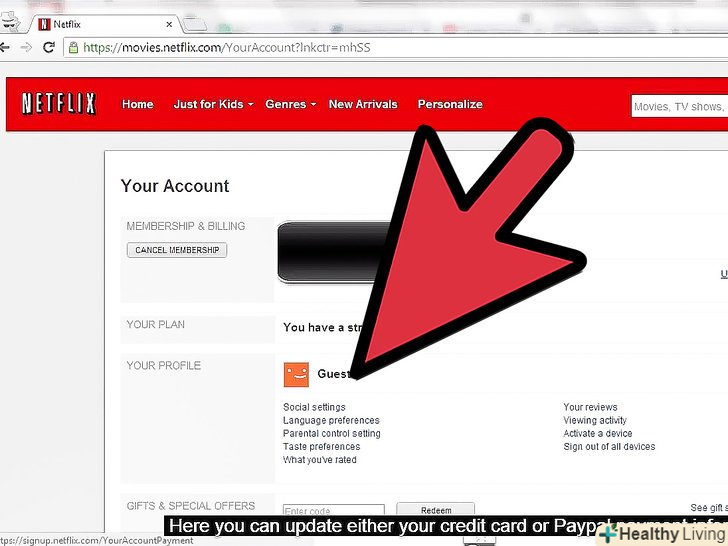Go forward with the browser arrow
728x546 pixels.
point(26,47)
